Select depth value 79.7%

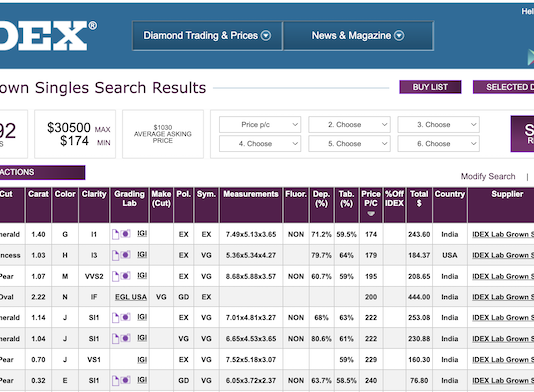tap(321, 255)
